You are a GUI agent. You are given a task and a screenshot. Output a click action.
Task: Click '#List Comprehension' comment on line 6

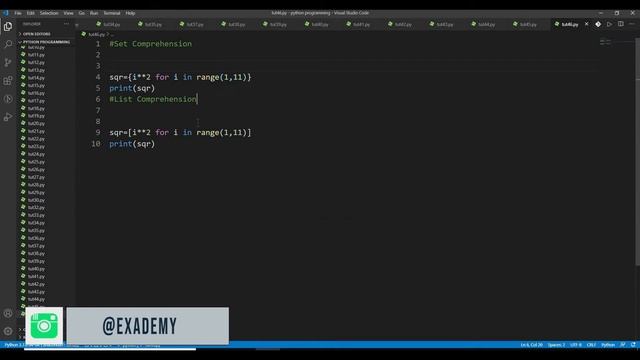coord(153,99)
